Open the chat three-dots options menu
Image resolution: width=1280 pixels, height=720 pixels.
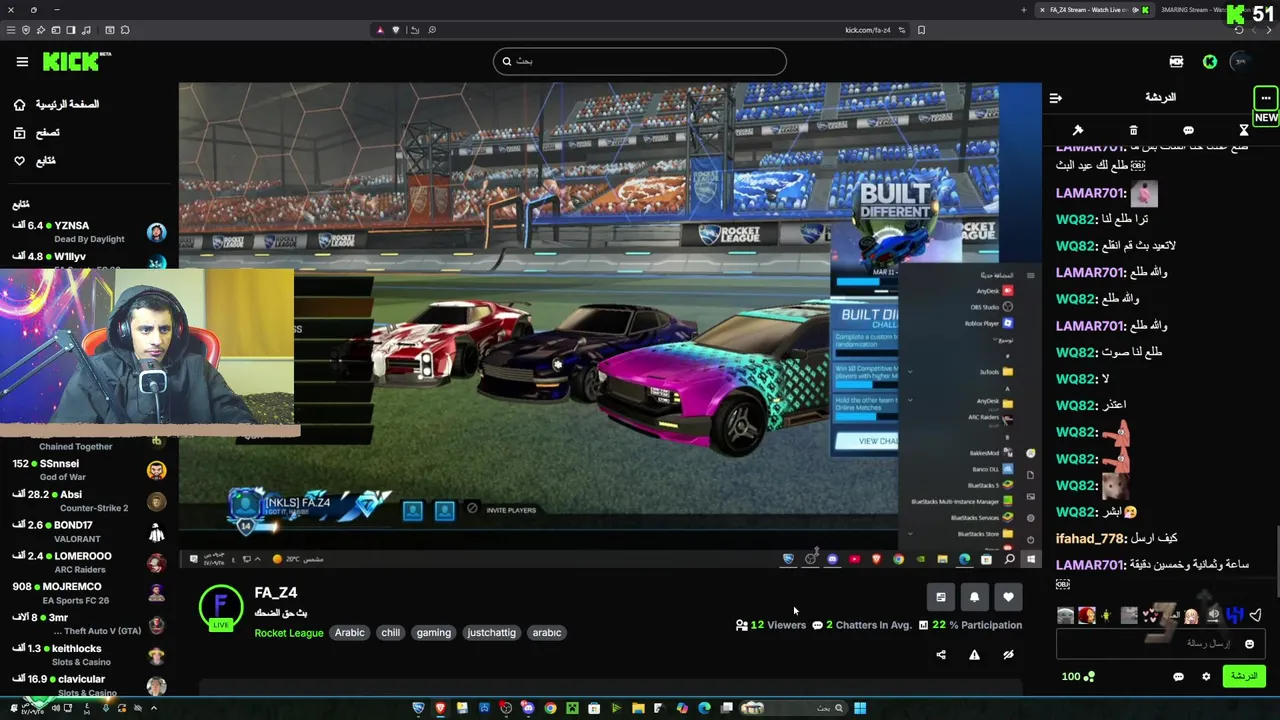(x=1266, y=98)
